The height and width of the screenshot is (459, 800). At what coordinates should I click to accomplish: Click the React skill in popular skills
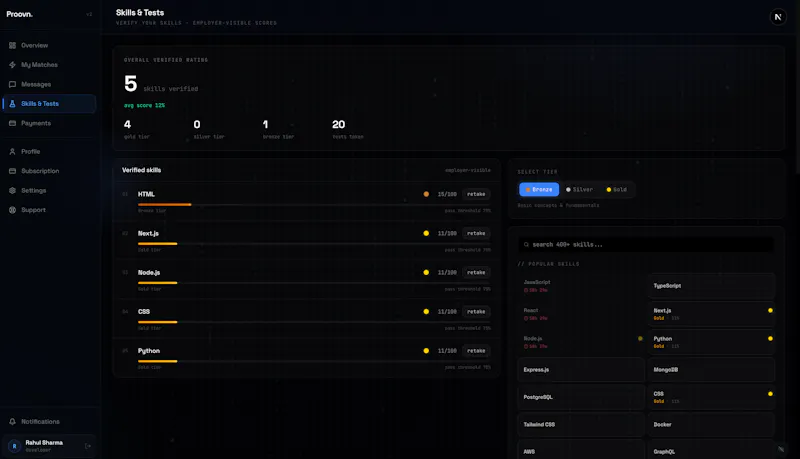tap(581, 314)
